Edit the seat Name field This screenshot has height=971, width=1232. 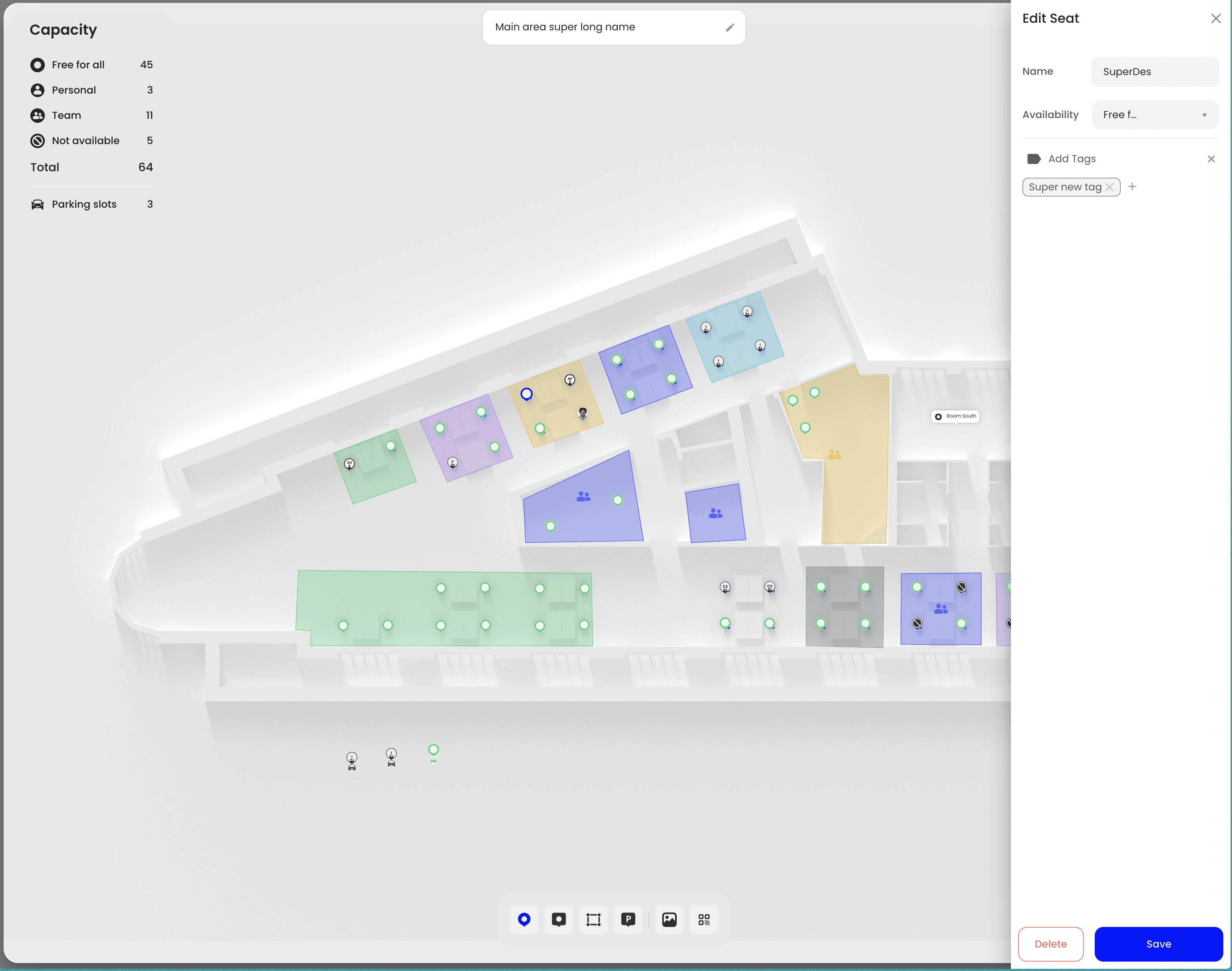1155,72
